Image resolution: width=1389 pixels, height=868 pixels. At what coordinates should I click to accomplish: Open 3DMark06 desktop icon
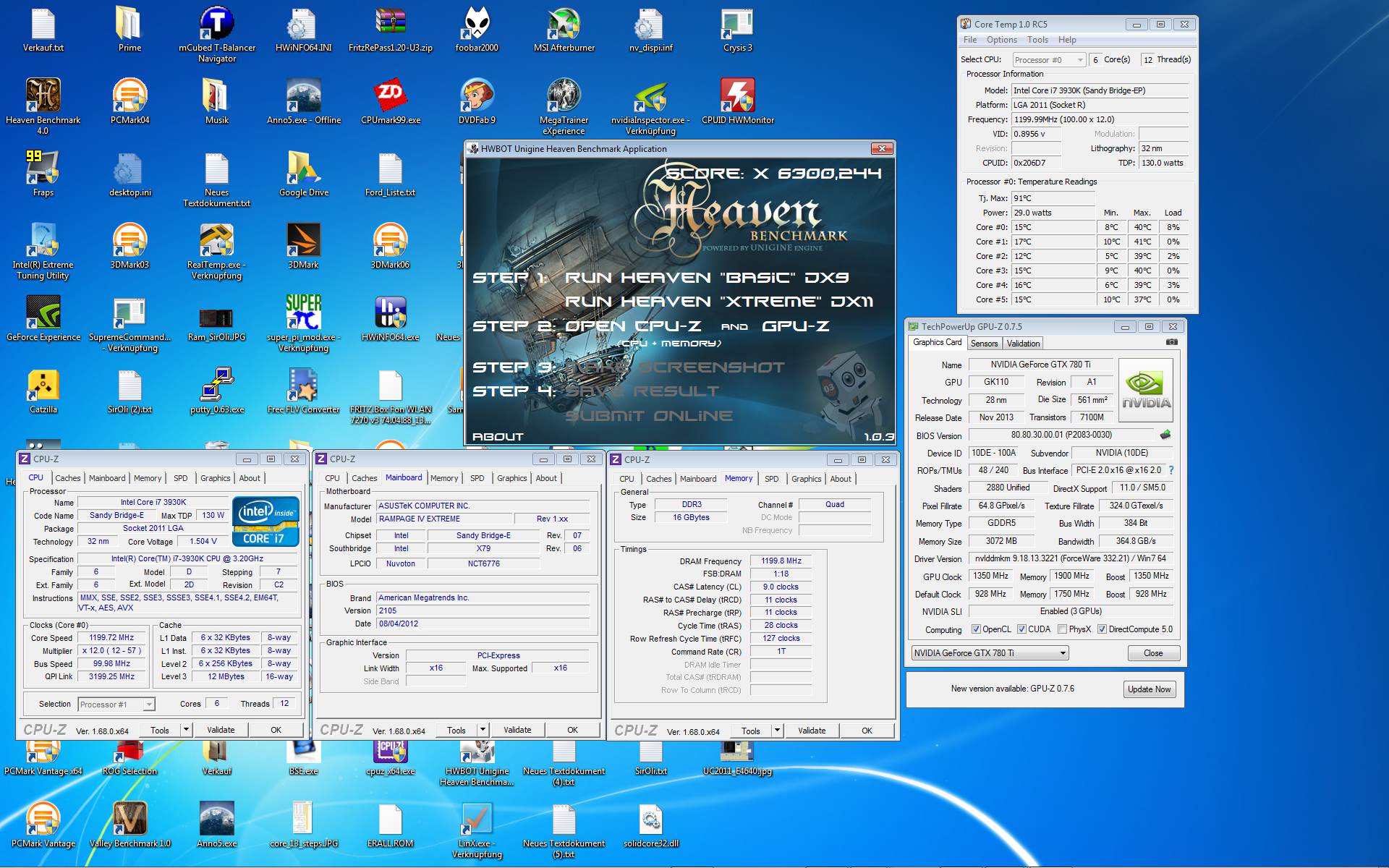tap(390, 246)
